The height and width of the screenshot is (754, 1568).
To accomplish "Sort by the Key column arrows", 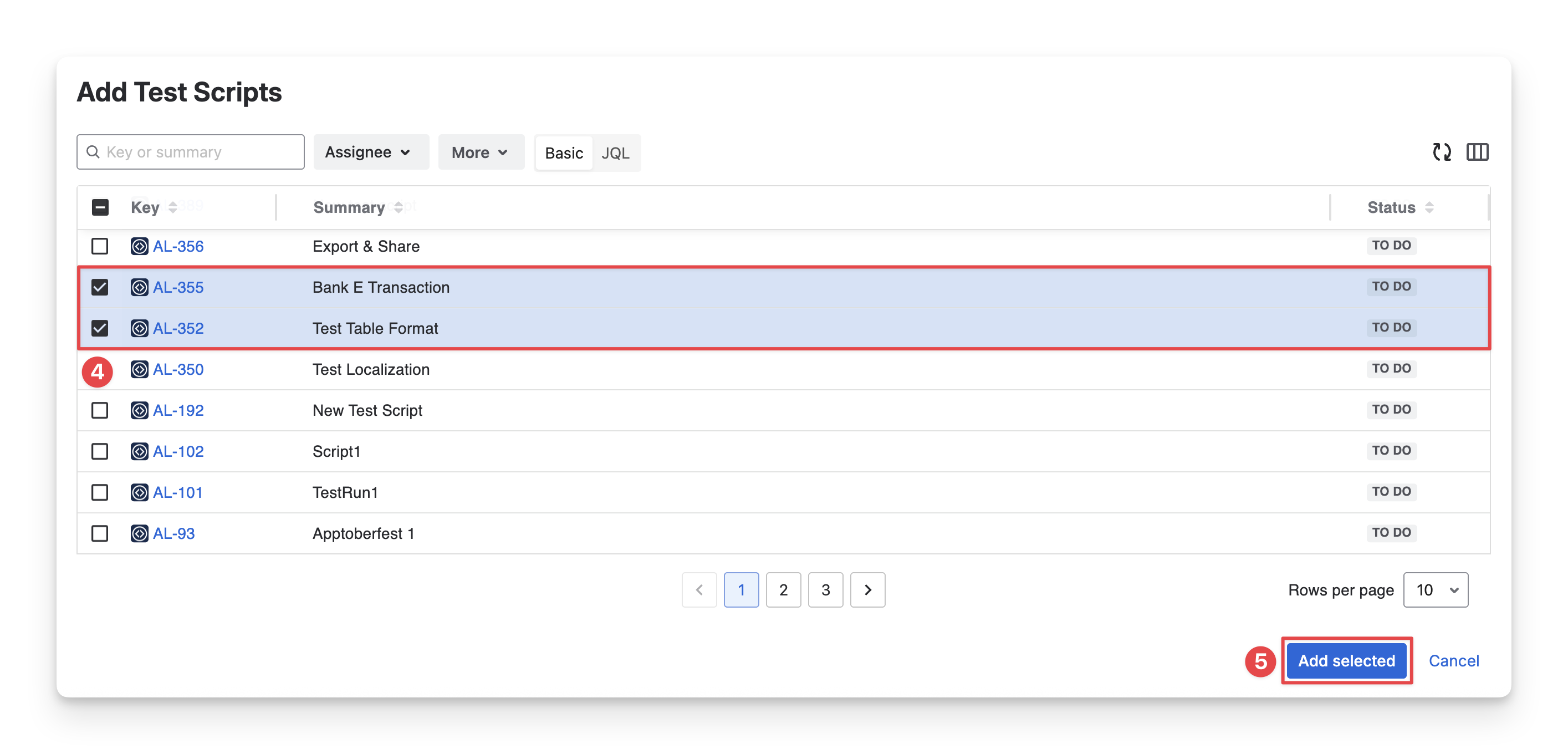I will tap(173, 208).
